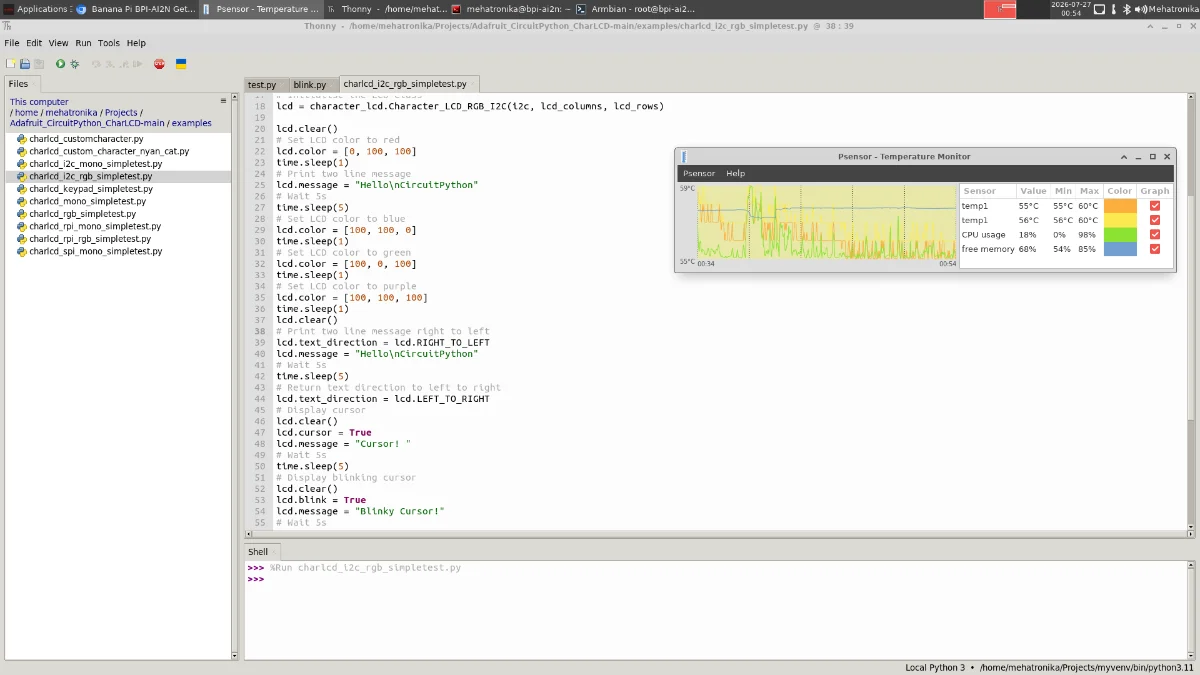Run current script with the green play icon
Image resolution: width=1200 pixels, height=675 pixels.
[x=60, y=64]
